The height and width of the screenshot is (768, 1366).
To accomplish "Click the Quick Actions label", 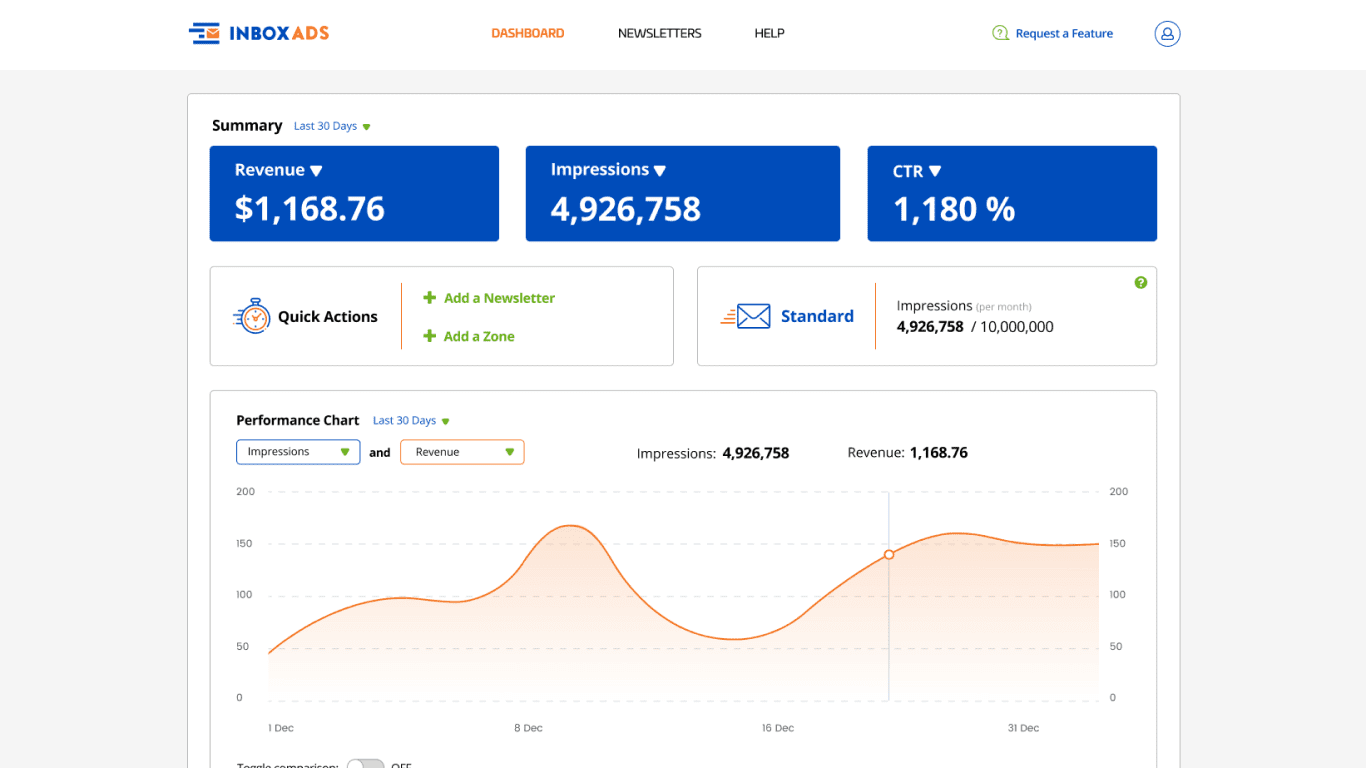I will click(328, 317).
